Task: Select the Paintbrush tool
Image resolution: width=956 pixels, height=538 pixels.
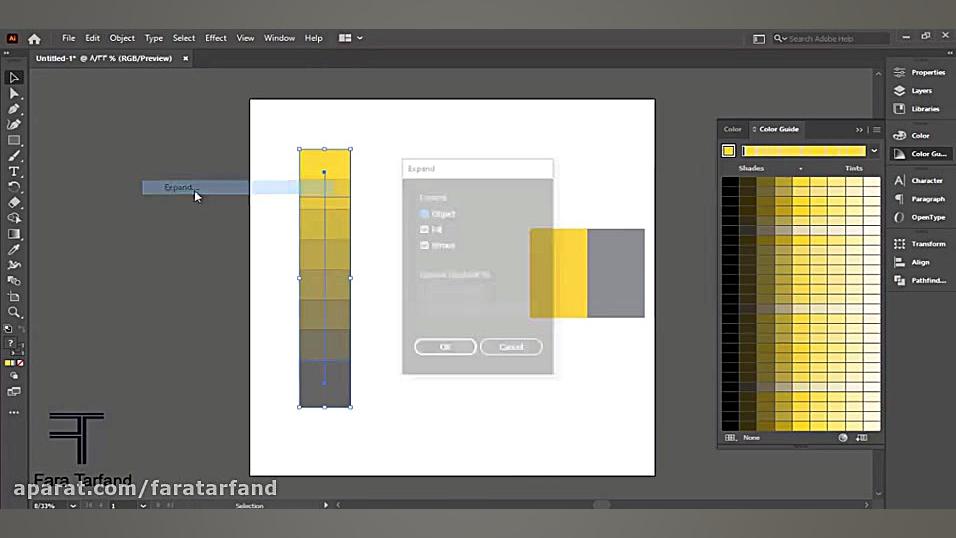Action: pos(13,156)
